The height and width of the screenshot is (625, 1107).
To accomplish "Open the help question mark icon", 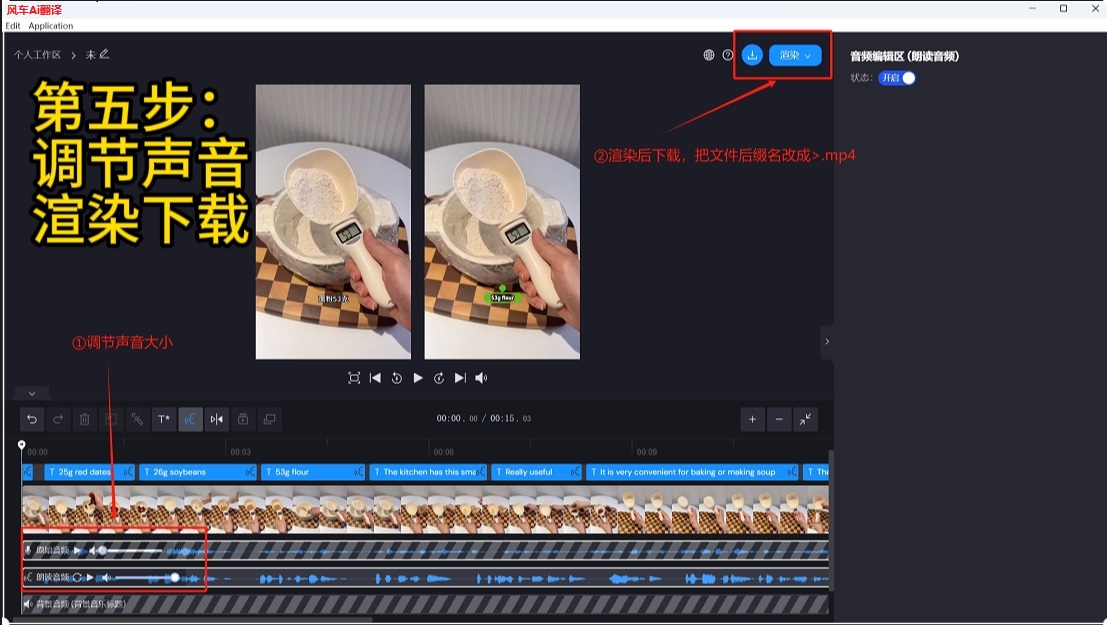I will [728, 55].
